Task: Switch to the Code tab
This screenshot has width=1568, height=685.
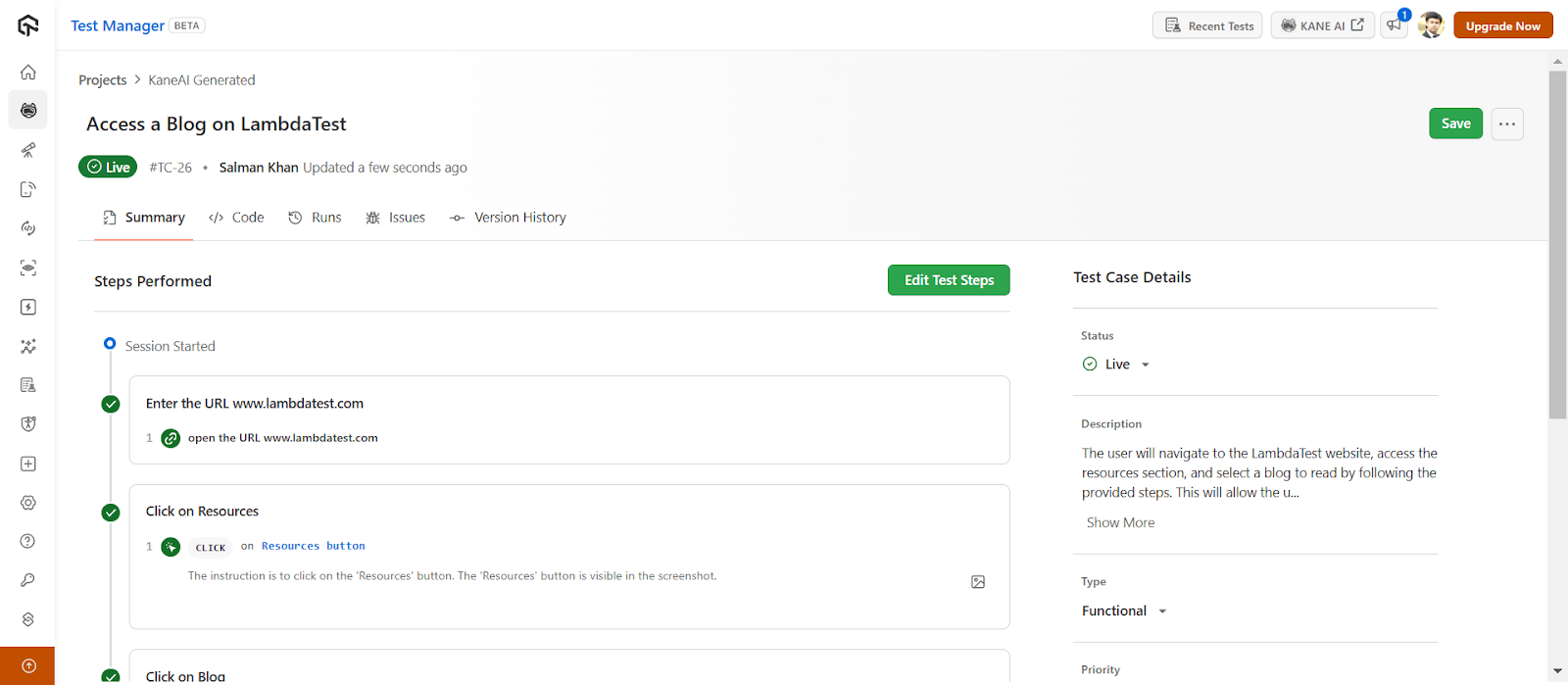Action: pos(237,218)
